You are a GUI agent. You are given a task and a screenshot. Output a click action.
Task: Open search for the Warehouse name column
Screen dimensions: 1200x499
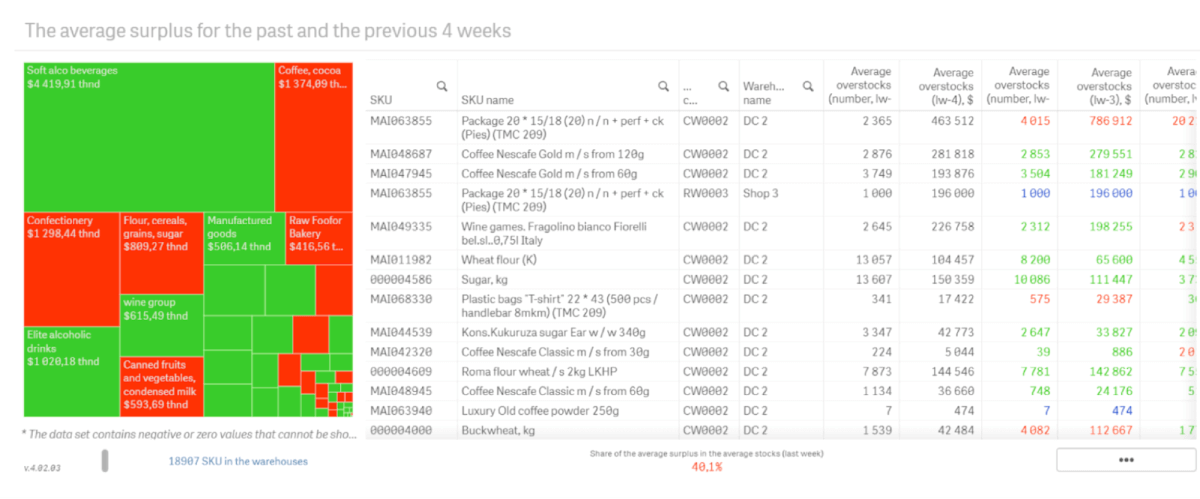pos(808,86)
